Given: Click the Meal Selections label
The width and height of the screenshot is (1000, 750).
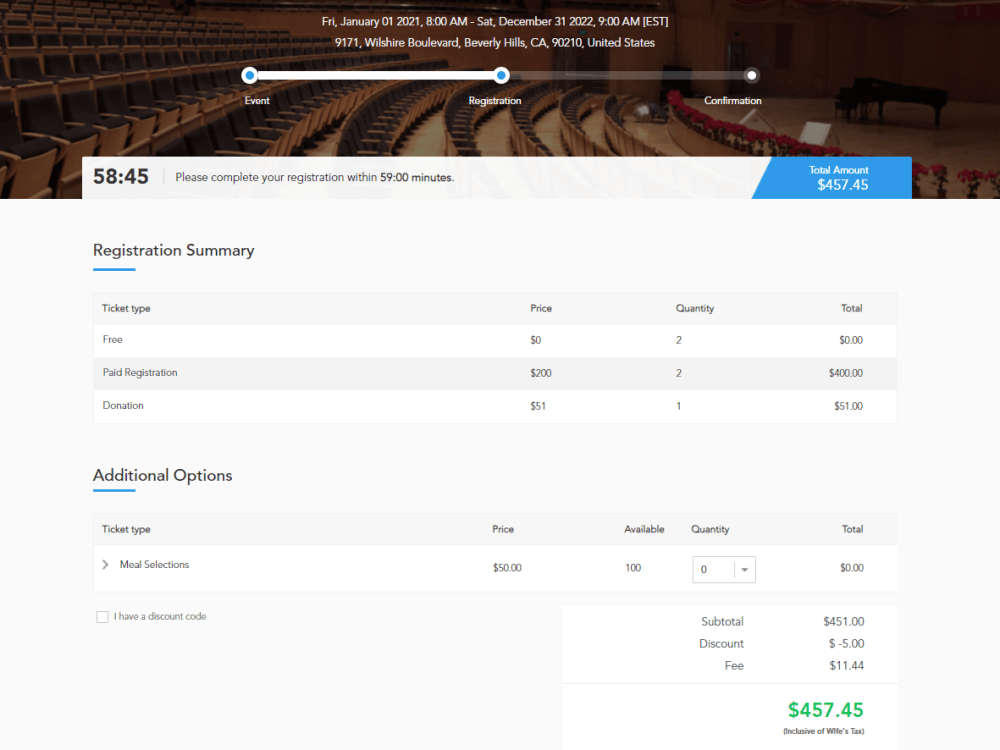Looking at the screenshot, I should click(154, 564).
